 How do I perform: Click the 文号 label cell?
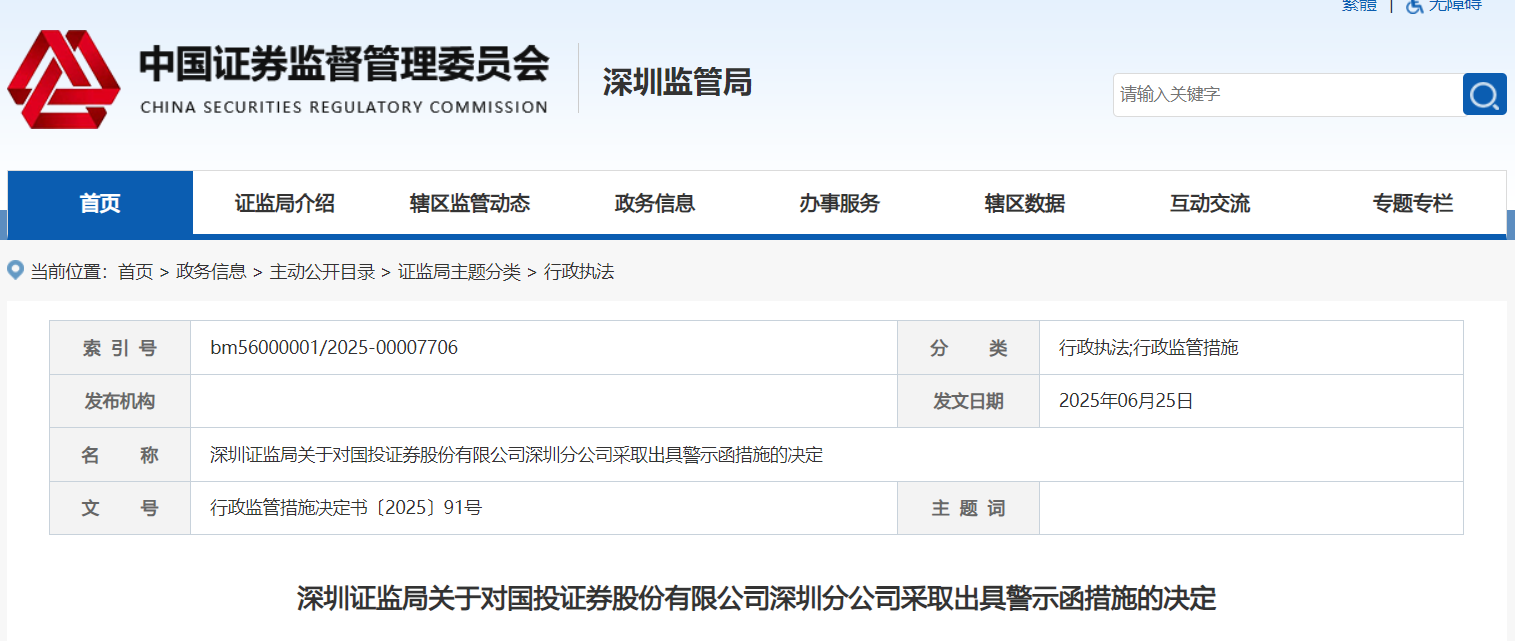click(120, 508)
